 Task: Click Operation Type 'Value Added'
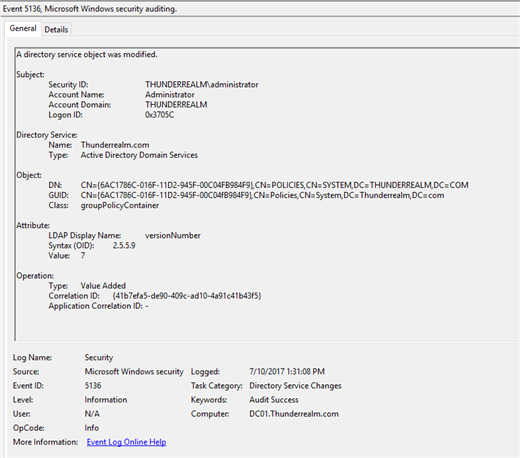pos(103,286)
